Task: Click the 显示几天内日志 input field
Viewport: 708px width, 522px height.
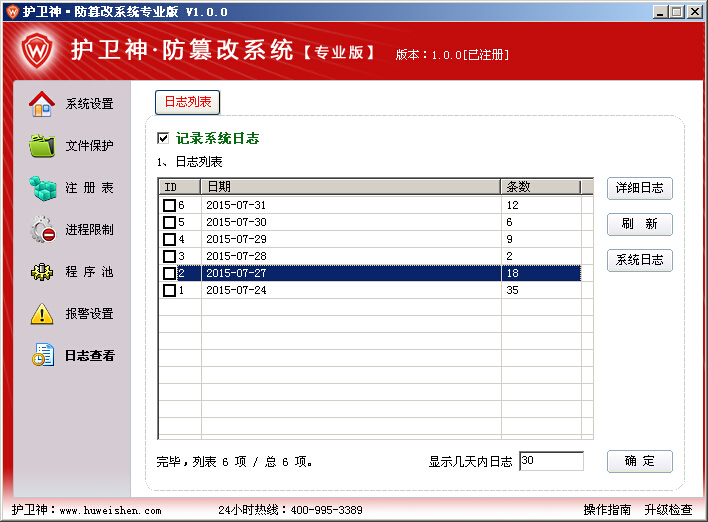Action: tap(551, 461)
